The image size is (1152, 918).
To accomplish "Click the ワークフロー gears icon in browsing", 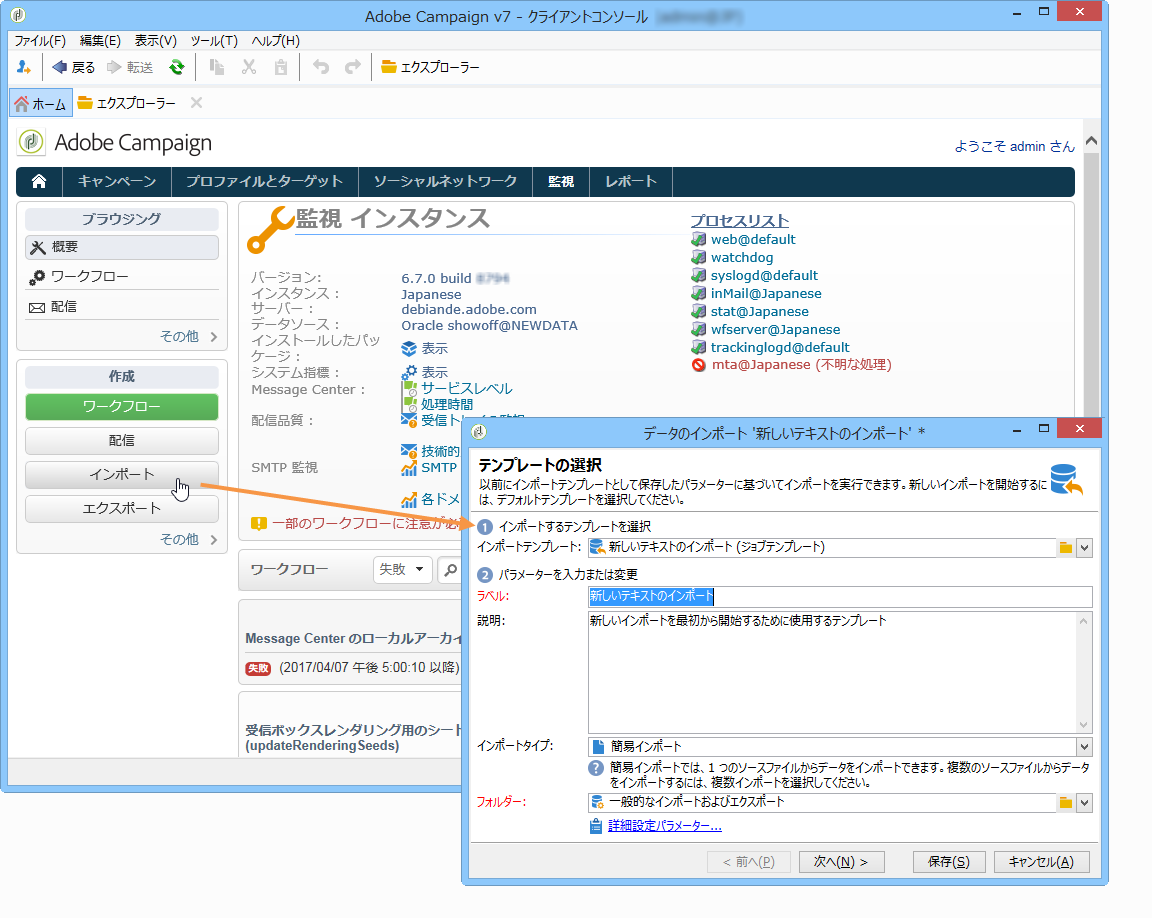I will (x=37, y=278).
